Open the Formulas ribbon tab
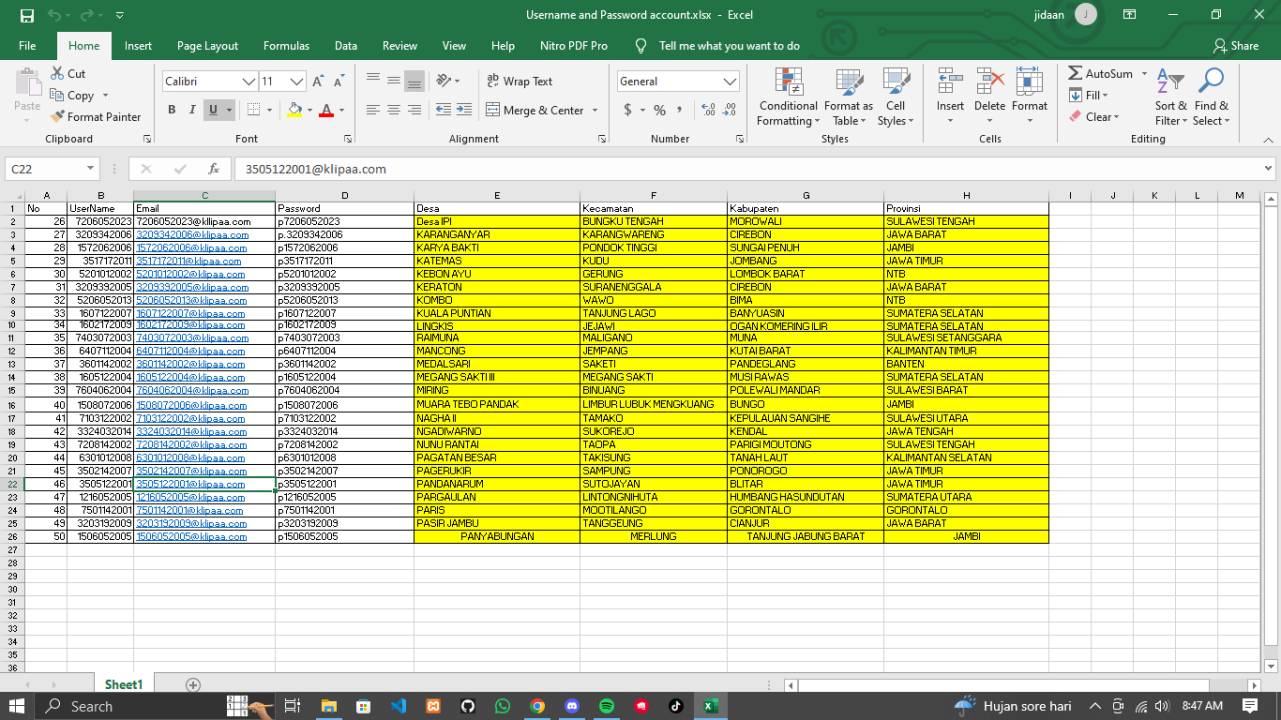Image resolution: width=1281 pixels, height=720 pixels. pos(286,46)
